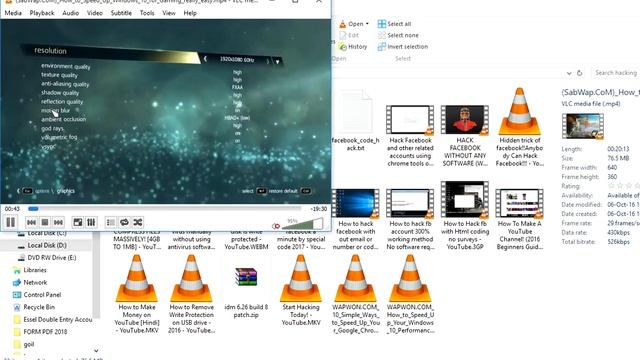Select facebook_code_hack.txt file
The width and height of the screenshot is (640, 360).
pyautogui.click(x=356, y=121)
